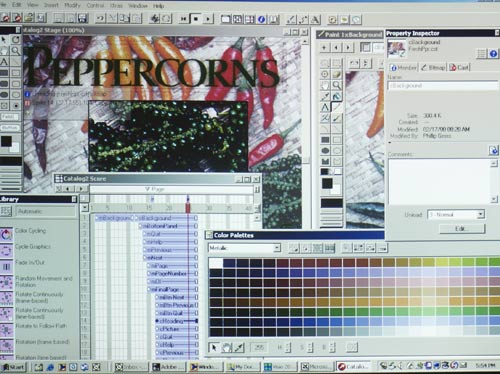Click the Name field in Property Inspector

pos(443,86)
